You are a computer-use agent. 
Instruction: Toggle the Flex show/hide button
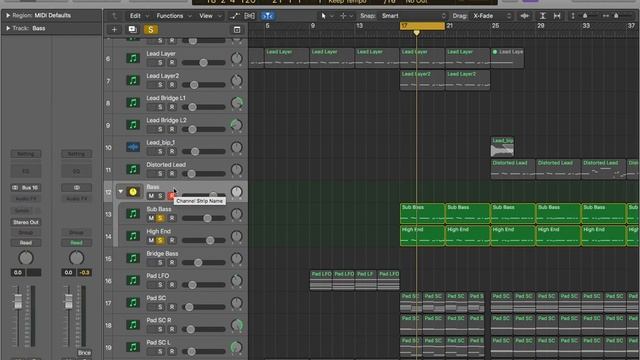249,16
